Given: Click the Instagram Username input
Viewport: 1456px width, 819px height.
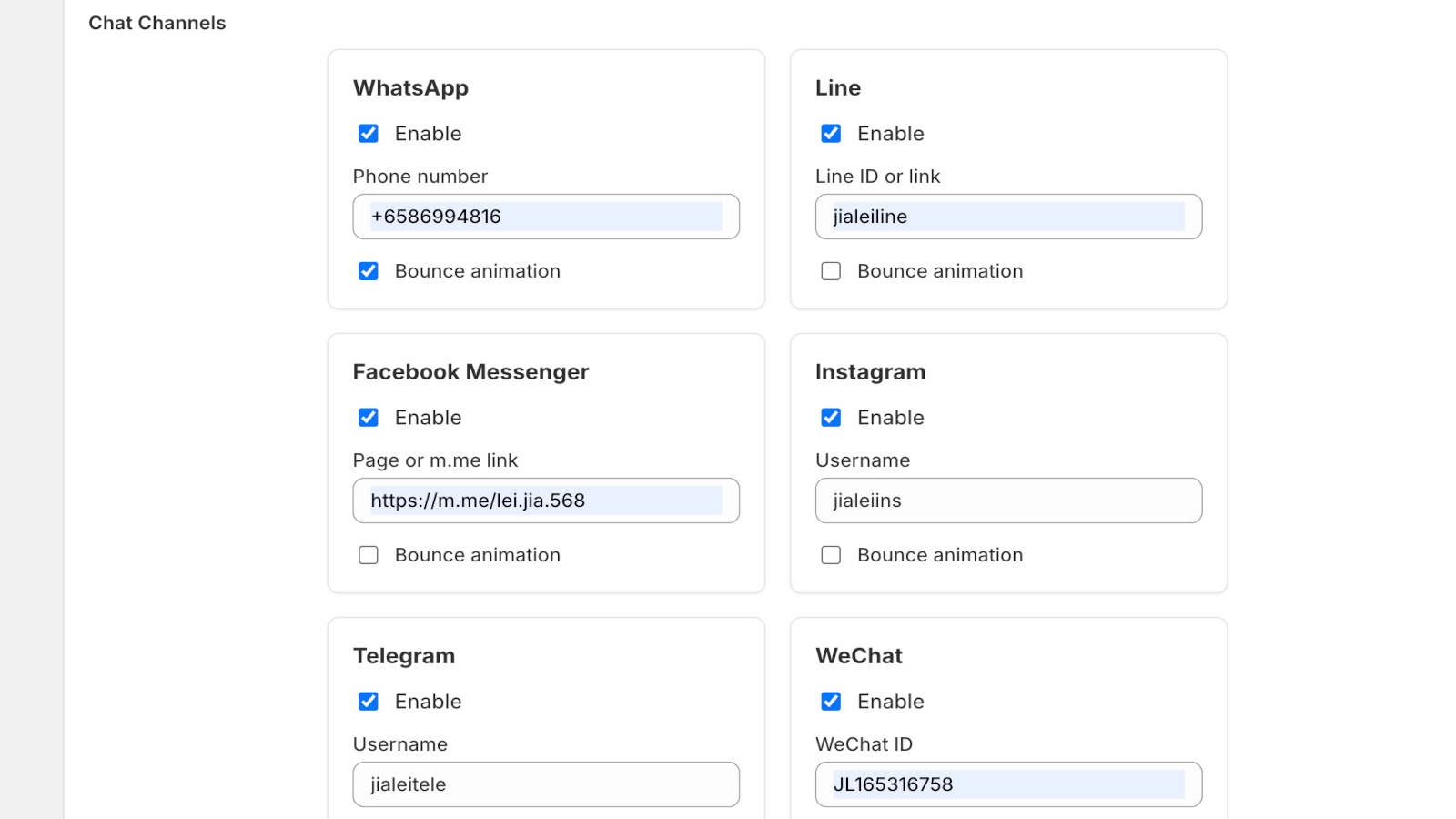Looking at the screenshot, I should click(1008, 500).
